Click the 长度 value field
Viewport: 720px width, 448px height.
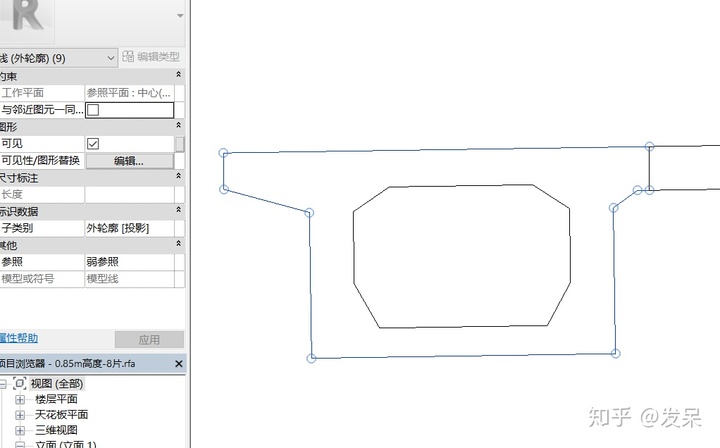click(x=129, y=194)
